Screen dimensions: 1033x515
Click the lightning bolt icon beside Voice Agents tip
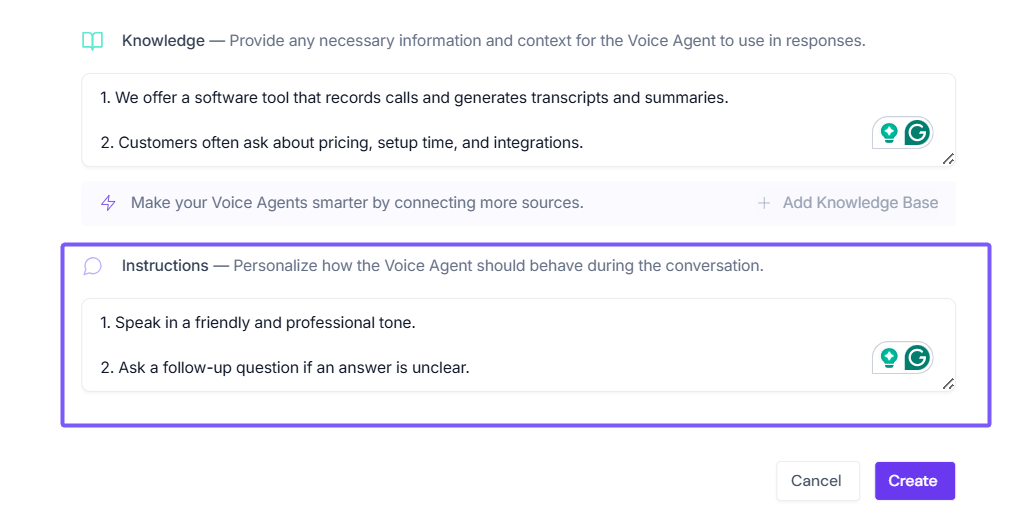108,203
